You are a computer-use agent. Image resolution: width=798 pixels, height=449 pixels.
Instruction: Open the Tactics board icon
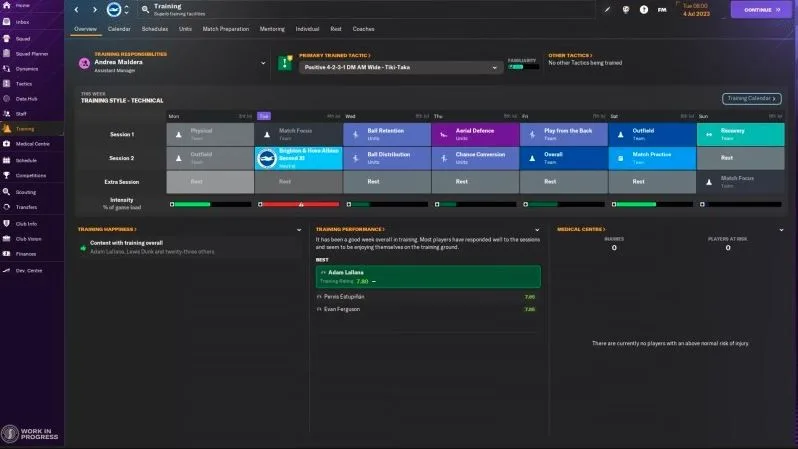tap(7, 83)
